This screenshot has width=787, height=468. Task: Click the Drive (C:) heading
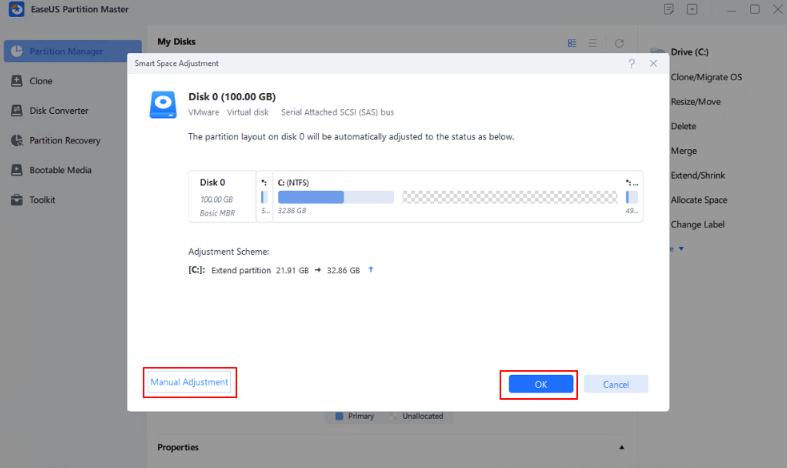(x=690, y=52)
